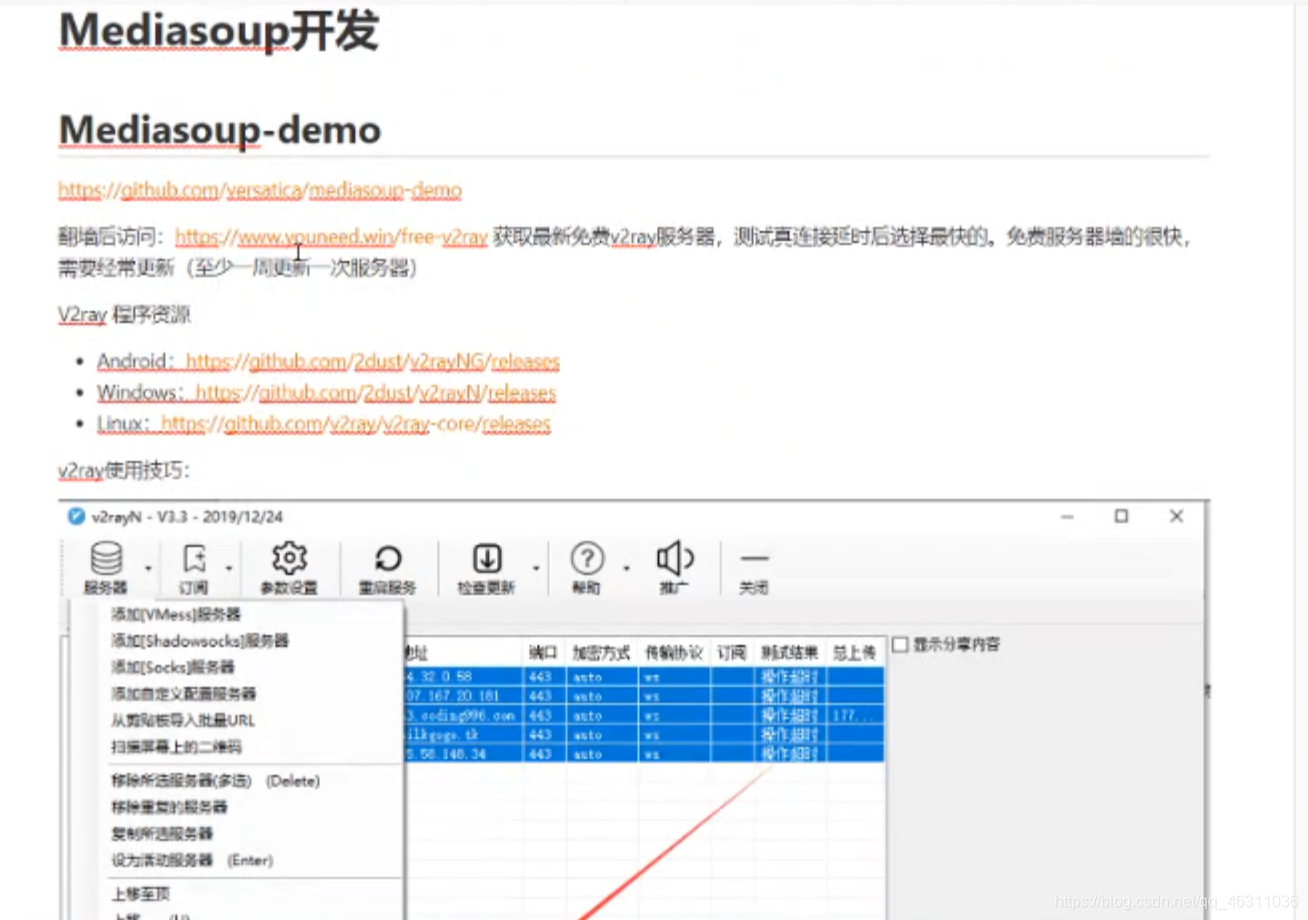This screenshot has height=920, width=1308.
Task: Select 扫描屏幕上的二维码 menu item
Action: pos(176,747)
